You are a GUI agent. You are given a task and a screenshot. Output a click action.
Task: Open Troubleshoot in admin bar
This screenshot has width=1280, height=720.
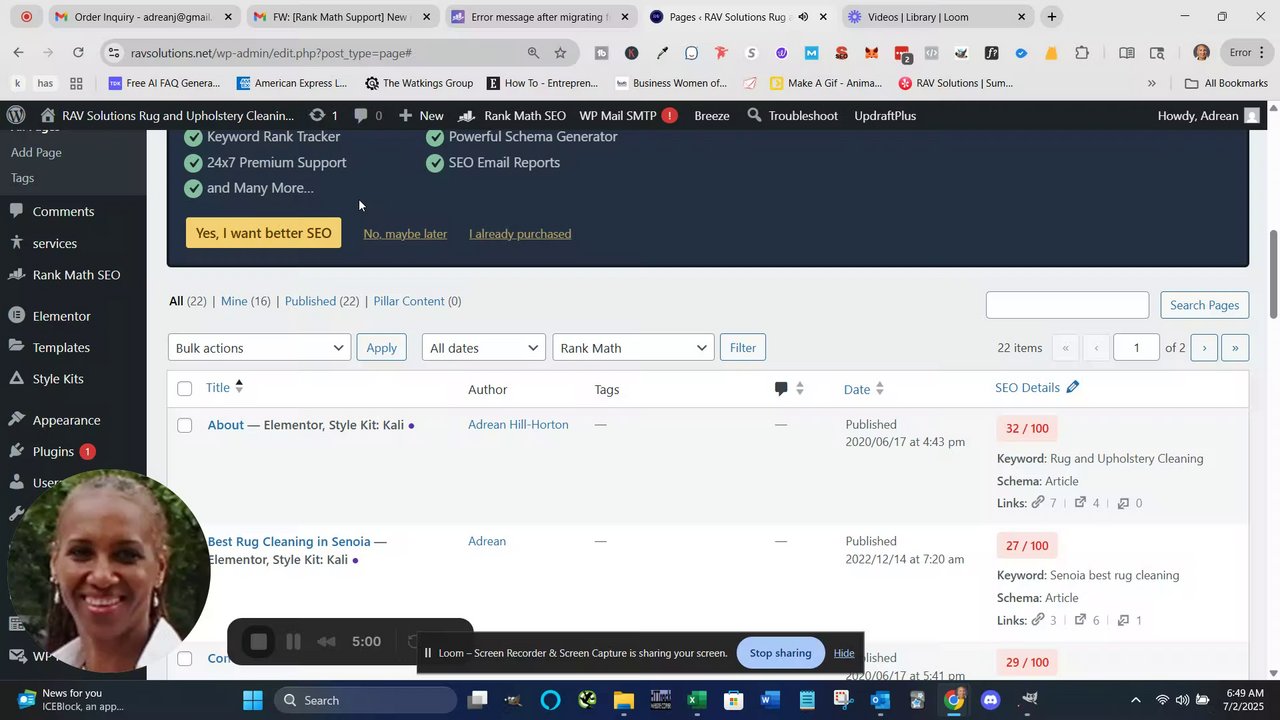point(793,115)
